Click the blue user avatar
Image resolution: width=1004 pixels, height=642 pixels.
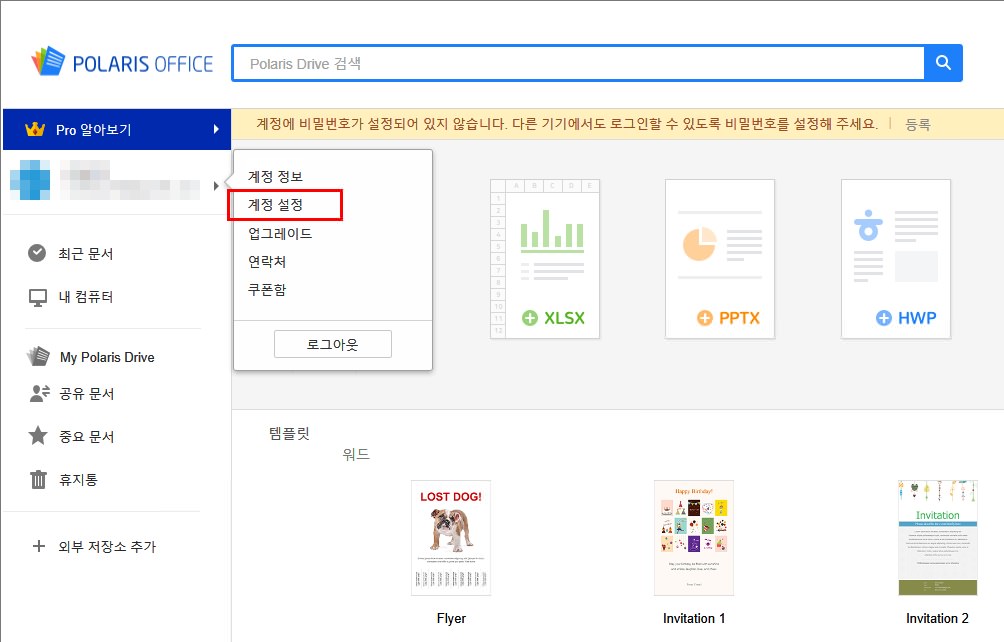(30, 180)
